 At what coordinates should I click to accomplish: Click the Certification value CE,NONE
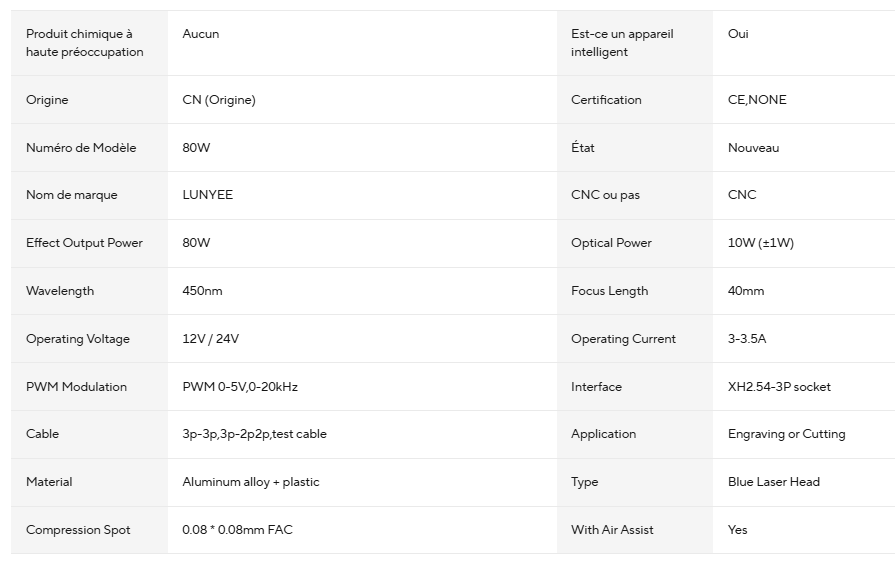[x=757, y=100]
